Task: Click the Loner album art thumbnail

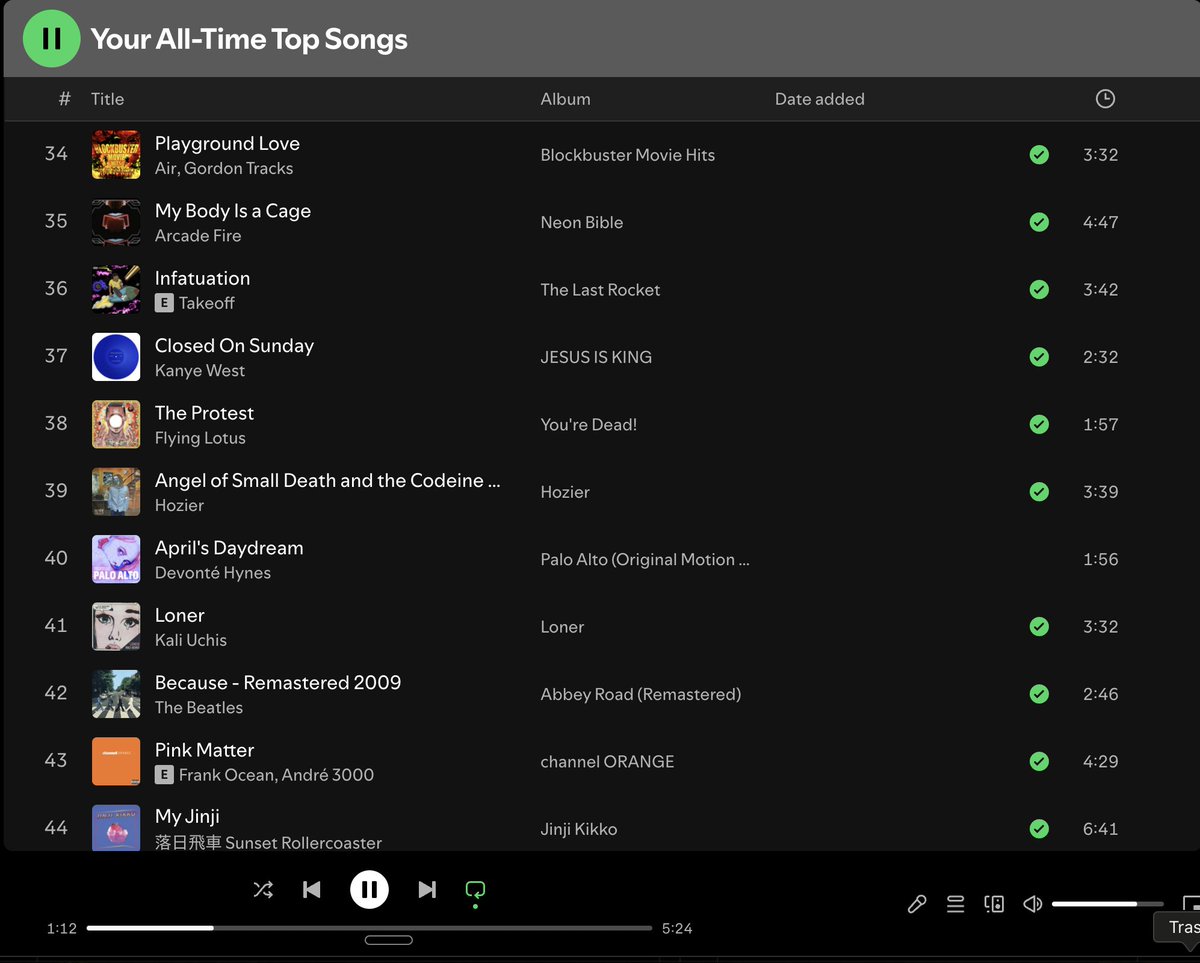Action: (x=116, y=626)
